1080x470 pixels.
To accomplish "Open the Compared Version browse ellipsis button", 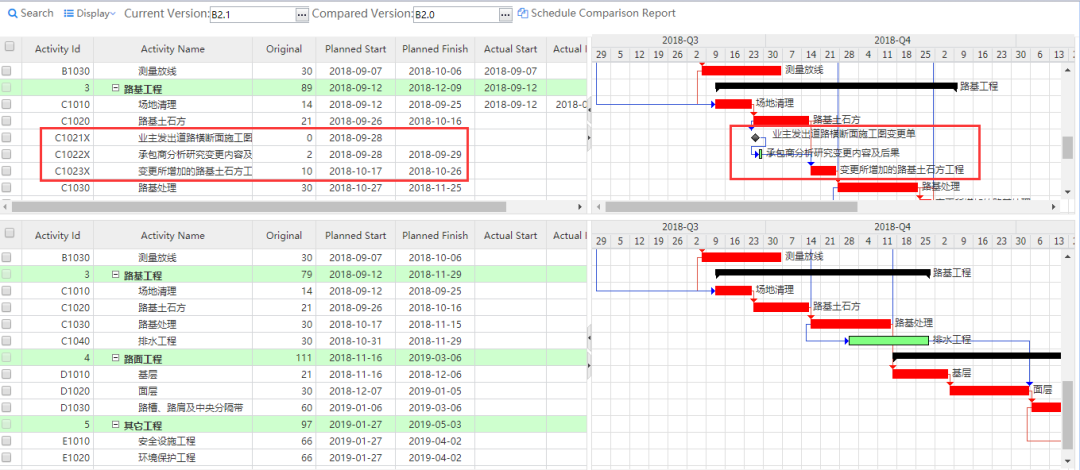I will click(506, 14).
